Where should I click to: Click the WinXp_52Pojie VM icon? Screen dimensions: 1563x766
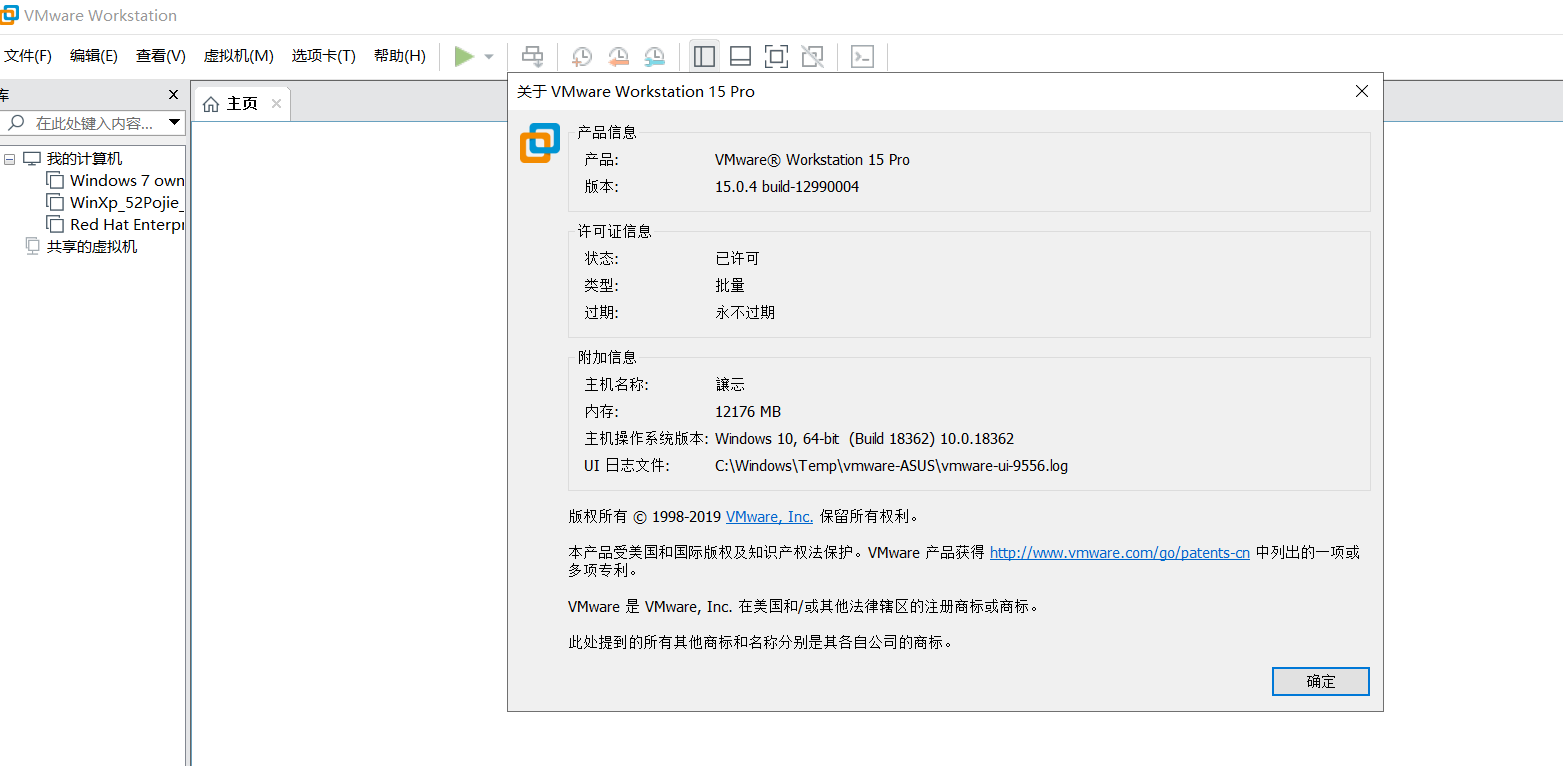click(x=55, y=203)
